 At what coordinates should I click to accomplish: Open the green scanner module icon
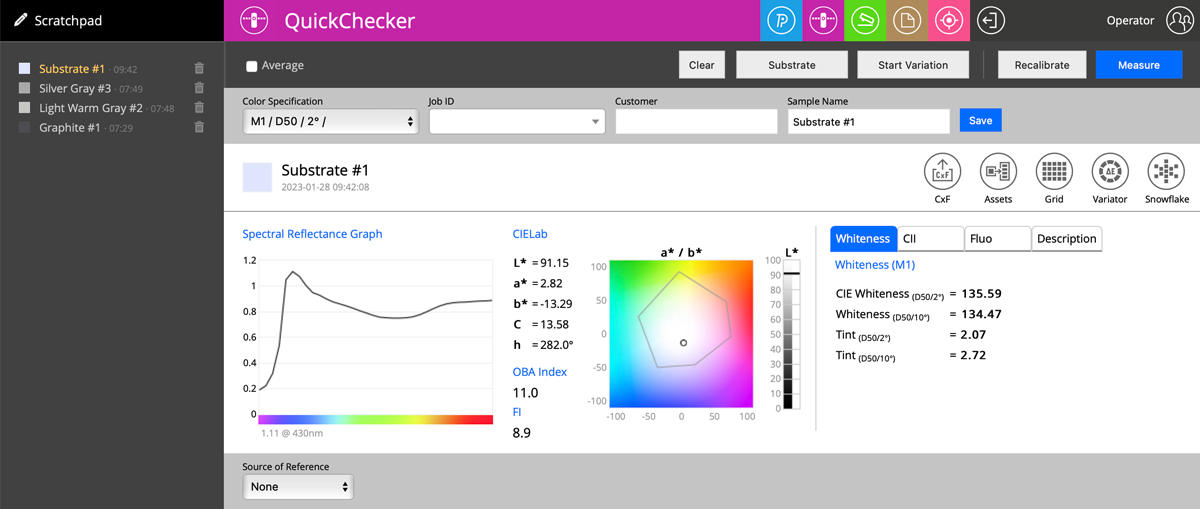[865, 20]
